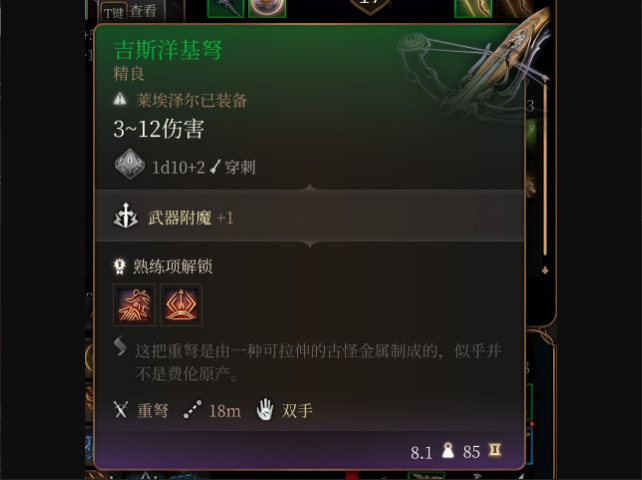Select the golden bow slot at top right
The height and width of the screenshot is (480, 642).
point(473,8)
